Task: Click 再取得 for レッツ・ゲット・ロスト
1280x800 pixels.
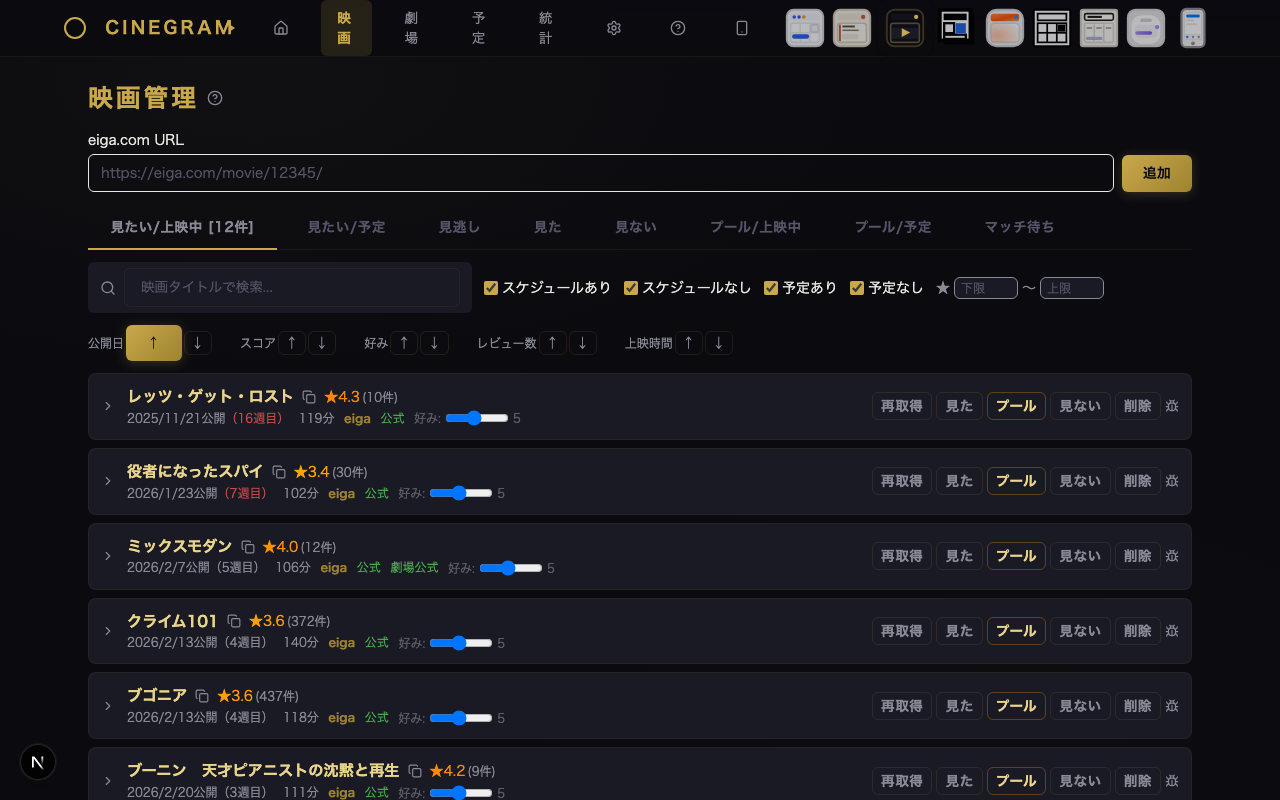Action: click(901, 406)
